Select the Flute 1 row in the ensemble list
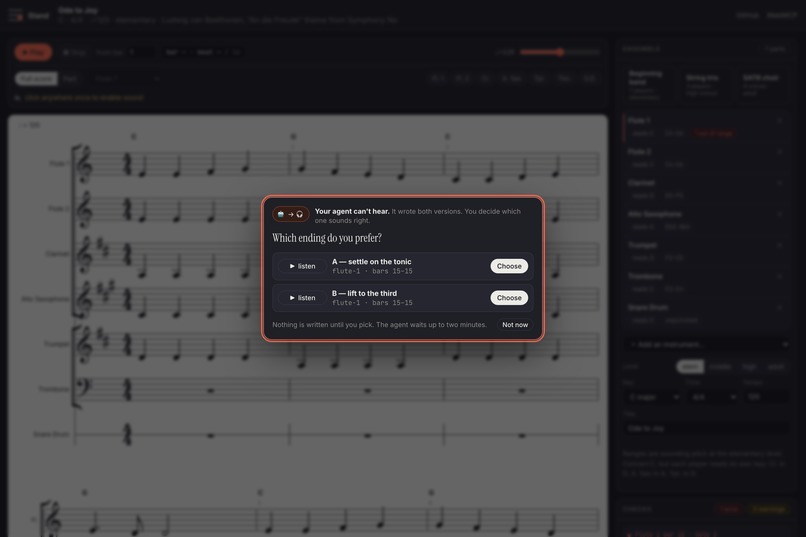 pos(704,126)
